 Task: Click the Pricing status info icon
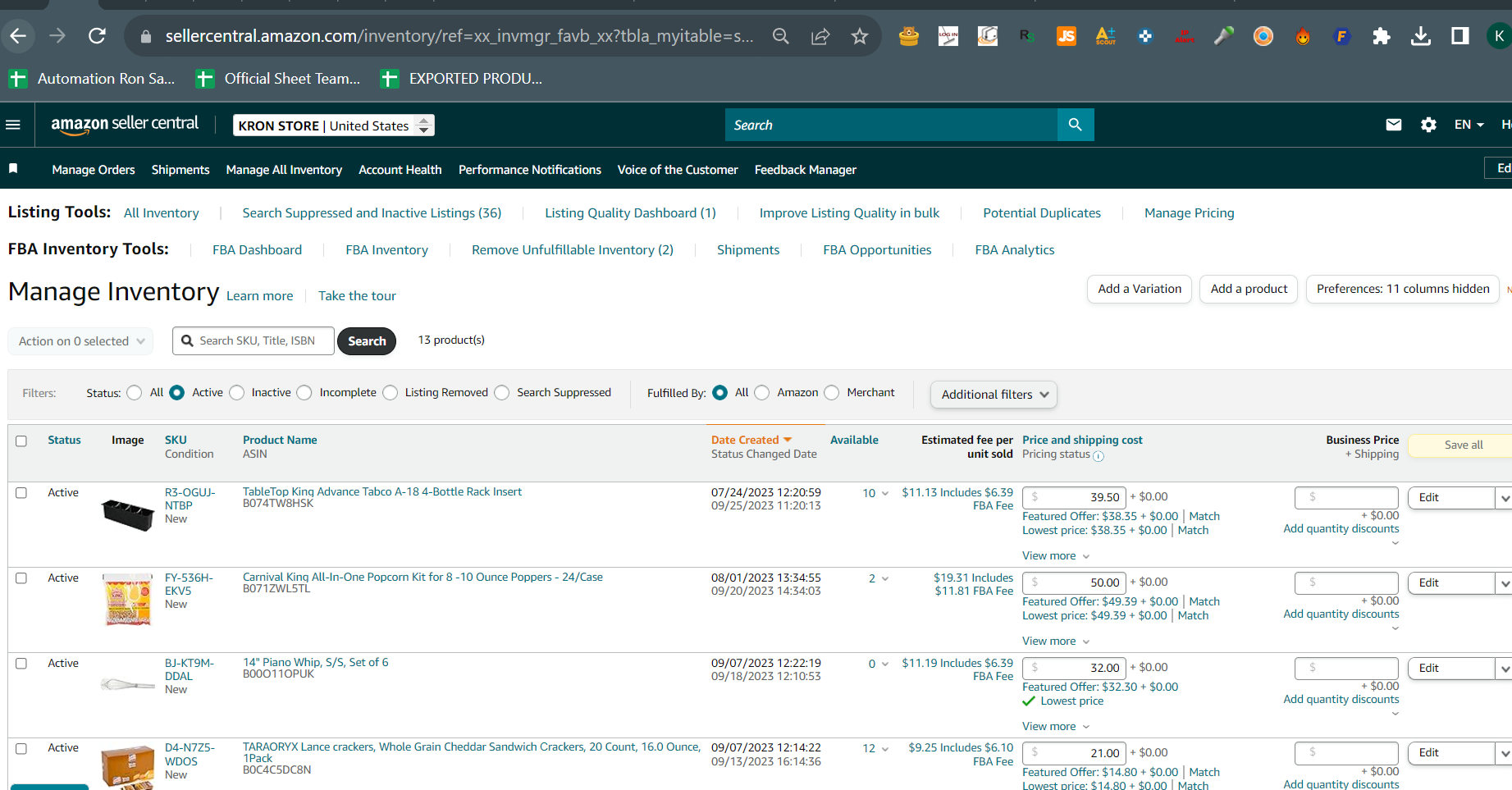click(x=1099, y=456)
